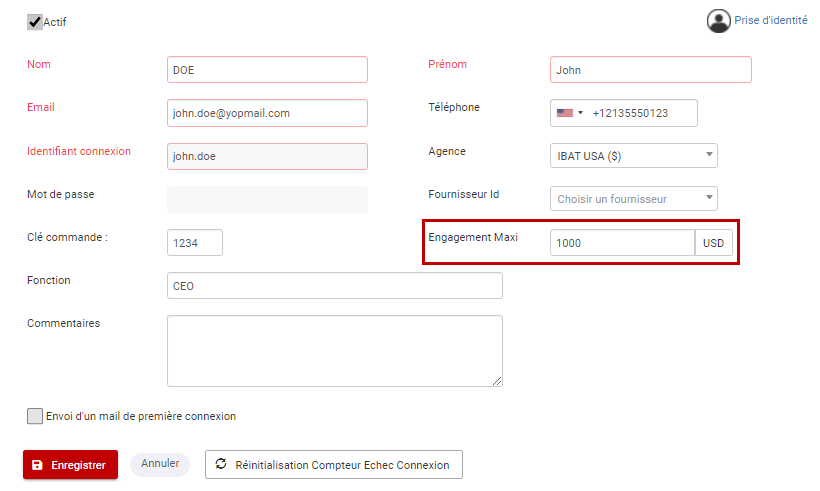Click the Prénom field containing John
This screenshot has height=491, width=820.
[x=651, y=70]
